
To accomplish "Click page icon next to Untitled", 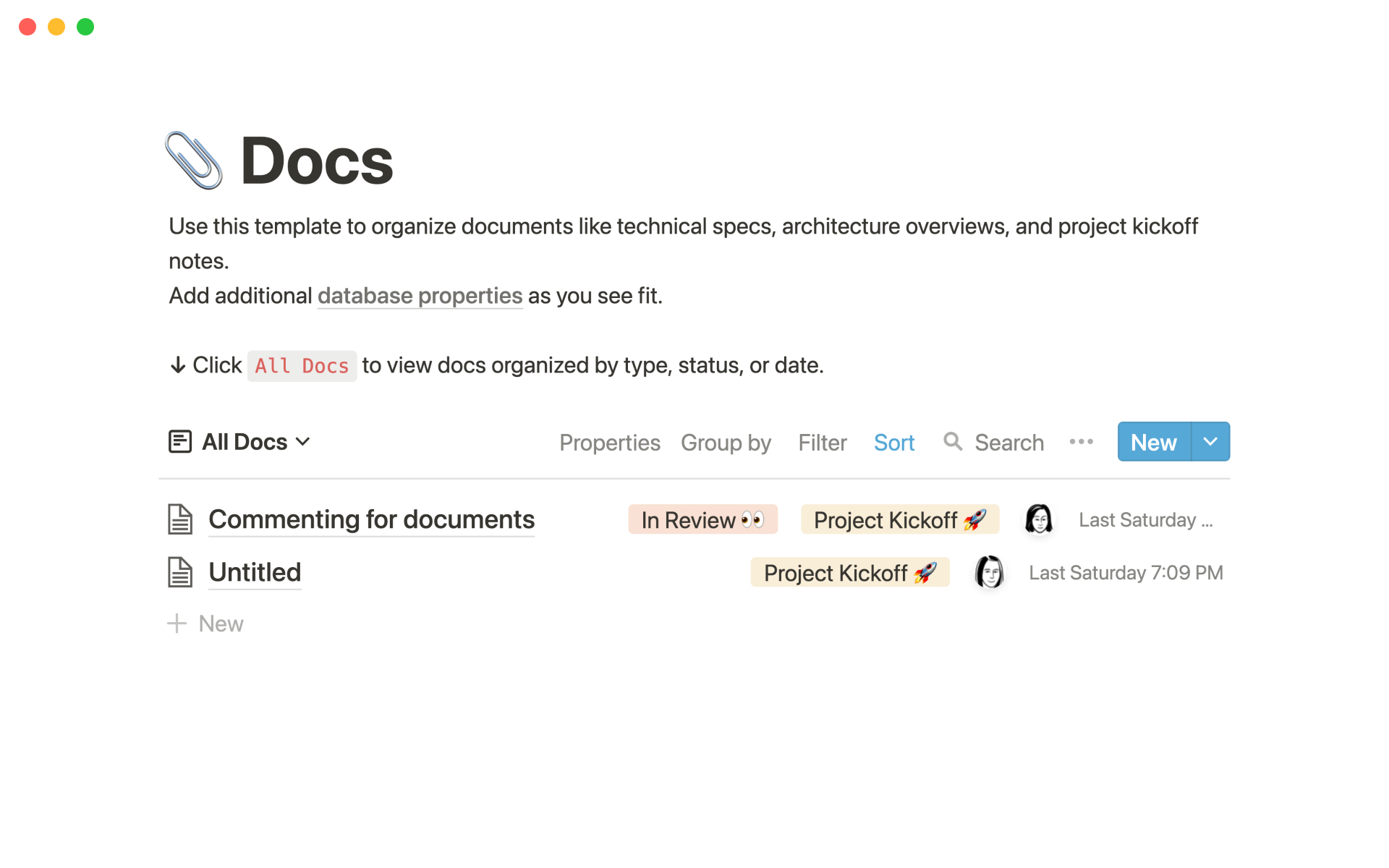I will (x=180, y=572).
